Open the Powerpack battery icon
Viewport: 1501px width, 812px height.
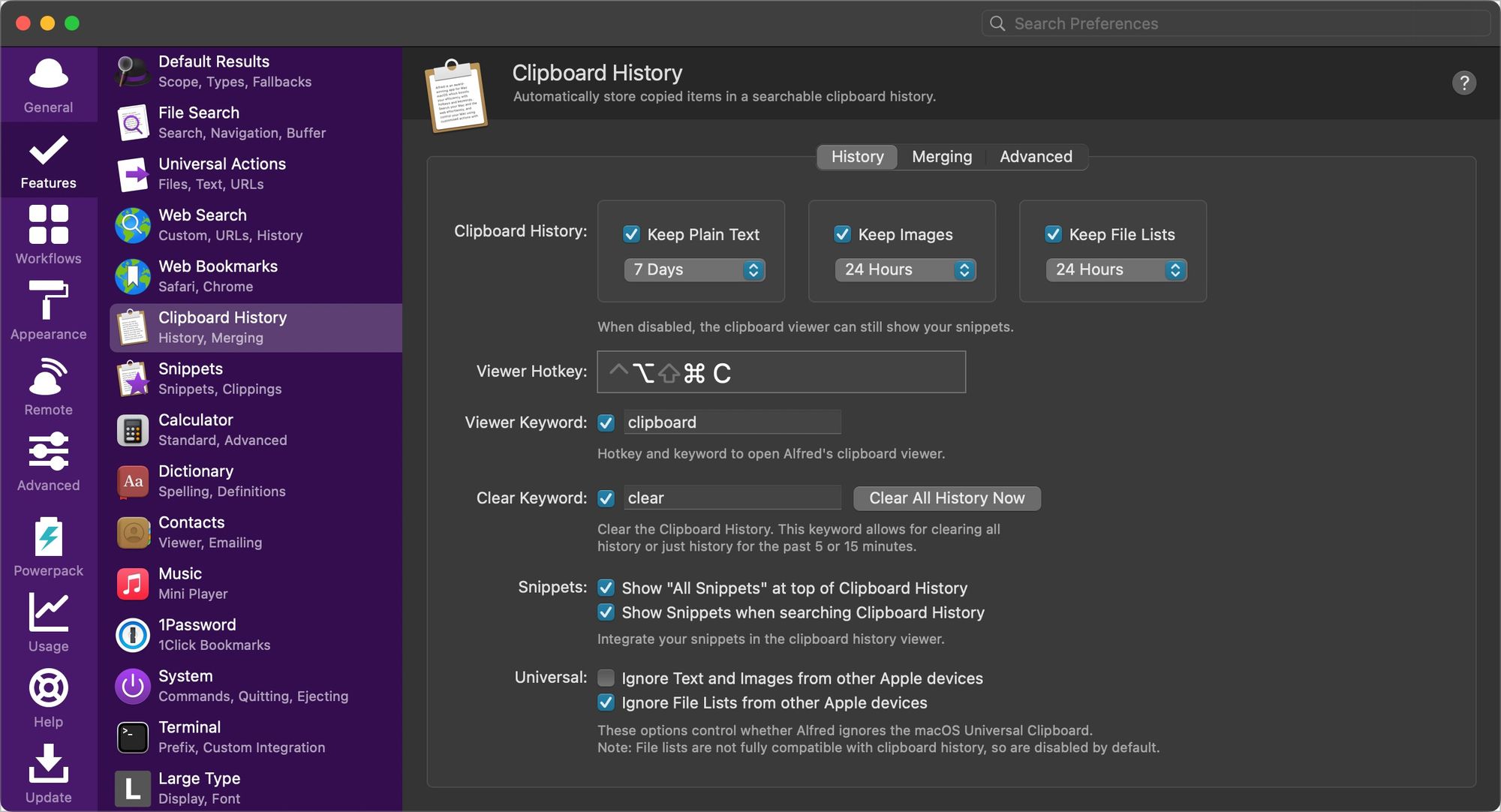click(48, 537)
